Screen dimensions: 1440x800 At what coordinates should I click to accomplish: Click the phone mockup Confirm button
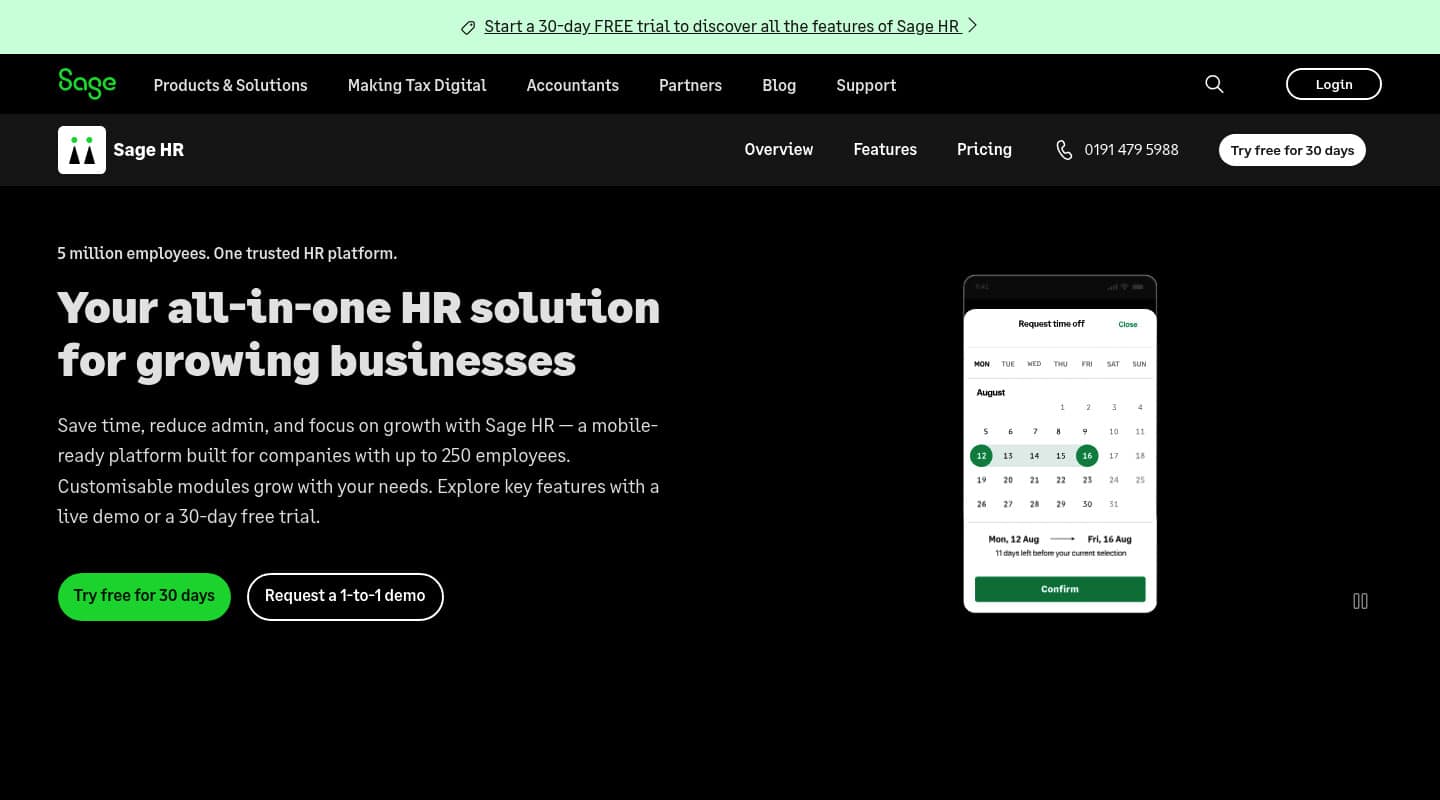(x=1060, y=589)
